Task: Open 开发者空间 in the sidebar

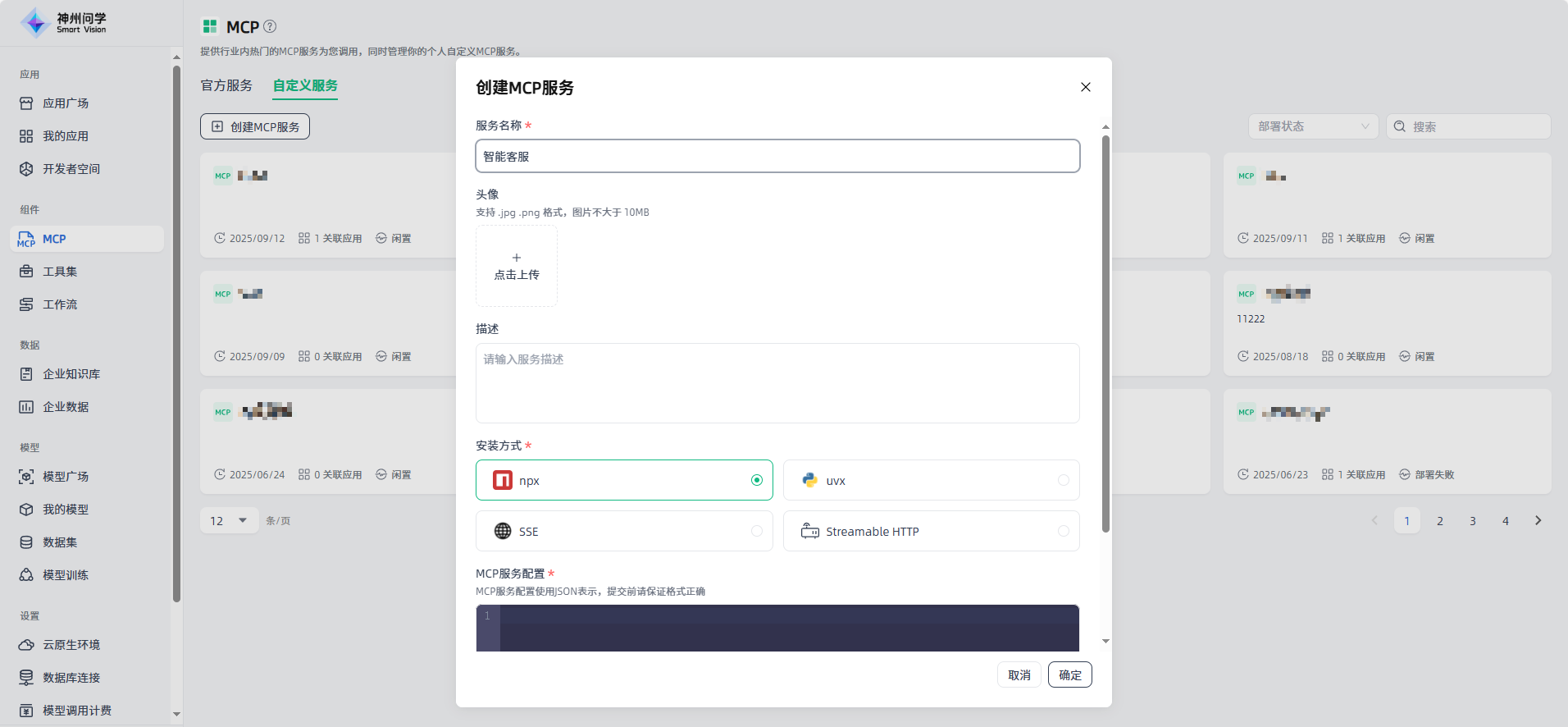Action: tap(71, 169)
